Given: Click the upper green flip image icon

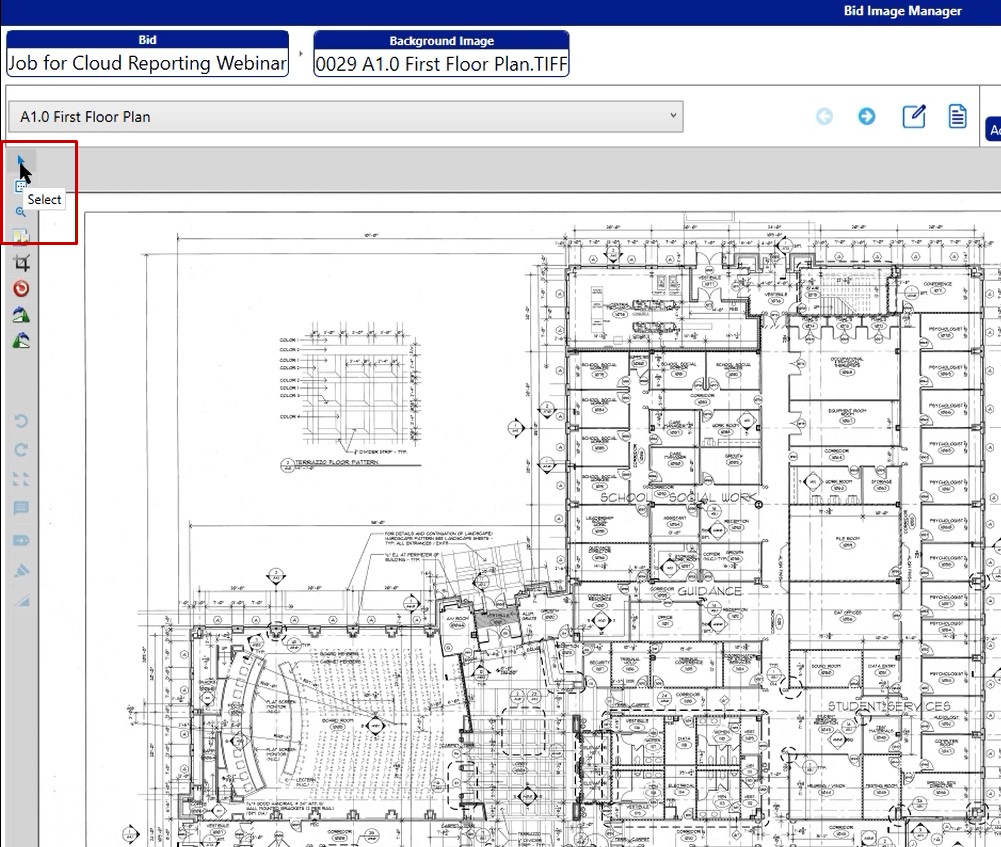Looking at the screenshot, I should coord(21,315).
